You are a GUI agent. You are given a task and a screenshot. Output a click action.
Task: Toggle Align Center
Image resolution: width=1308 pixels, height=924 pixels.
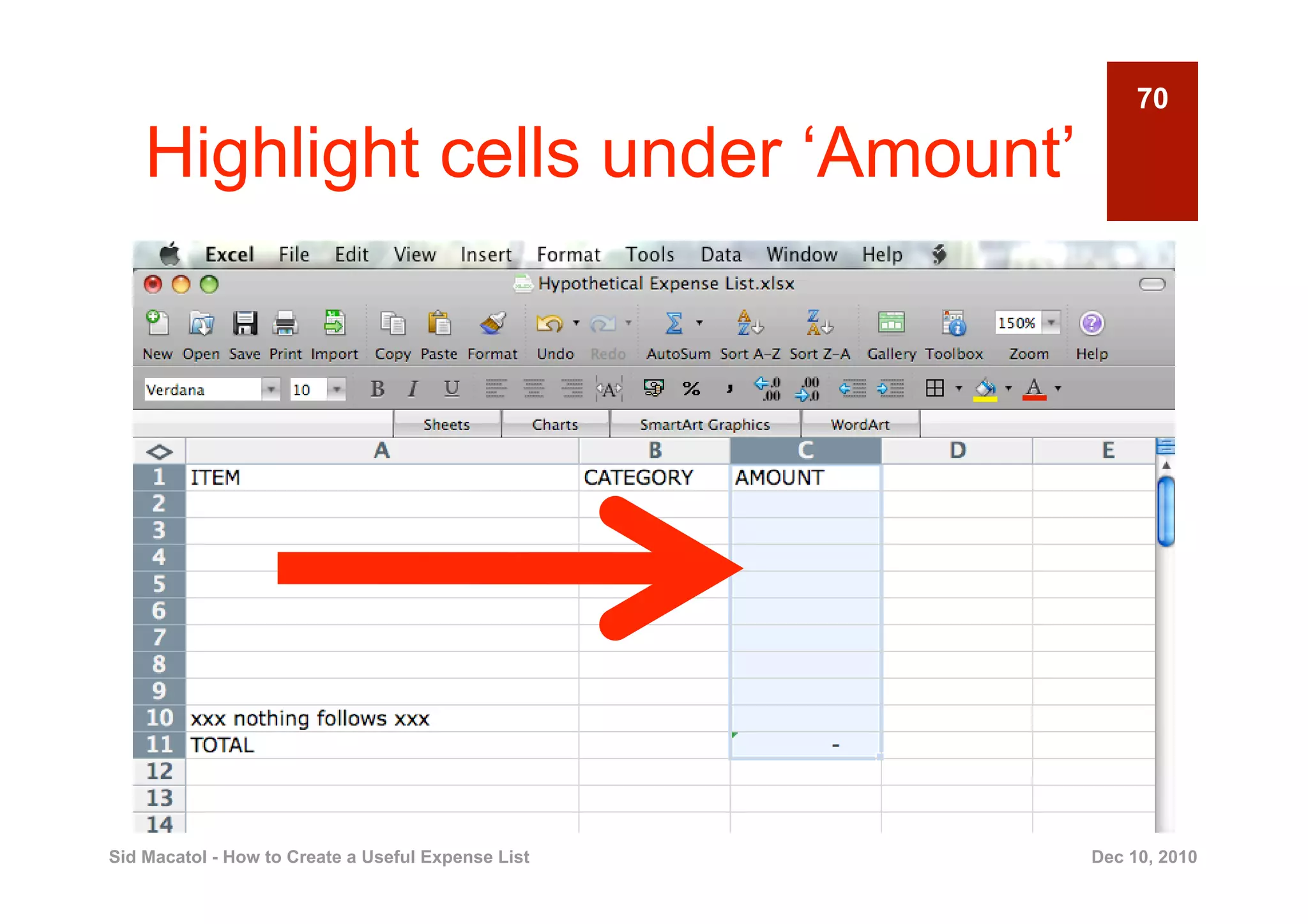coord(533,388)
